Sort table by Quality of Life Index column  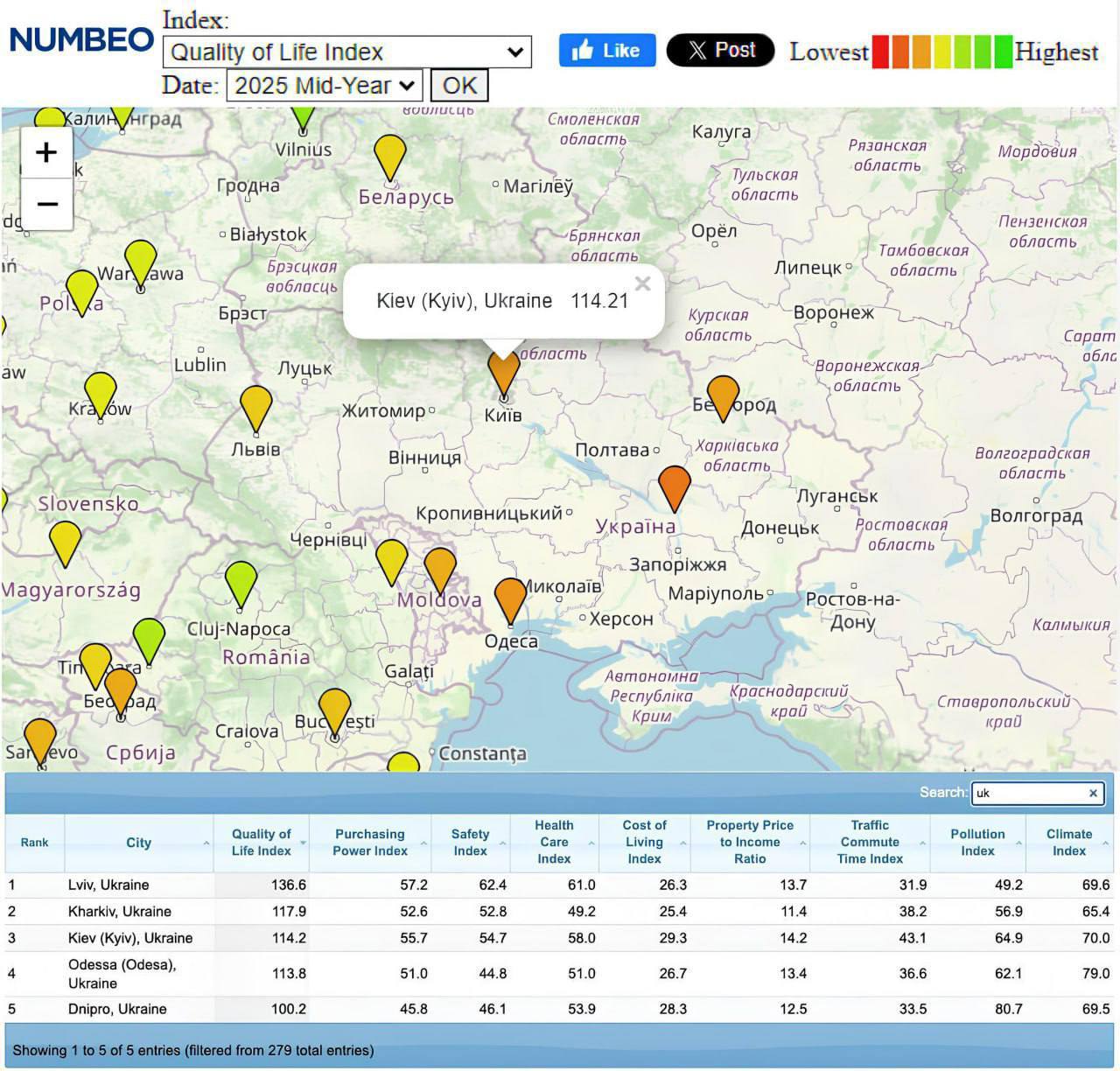tap(261, 843)
